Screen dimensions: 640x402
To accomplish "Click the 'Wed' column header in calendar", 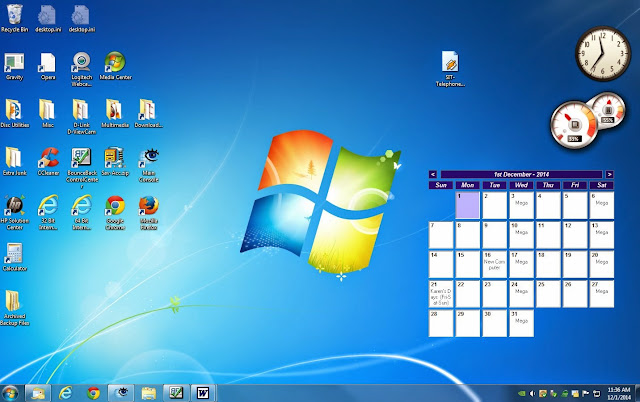I will 521,185.
